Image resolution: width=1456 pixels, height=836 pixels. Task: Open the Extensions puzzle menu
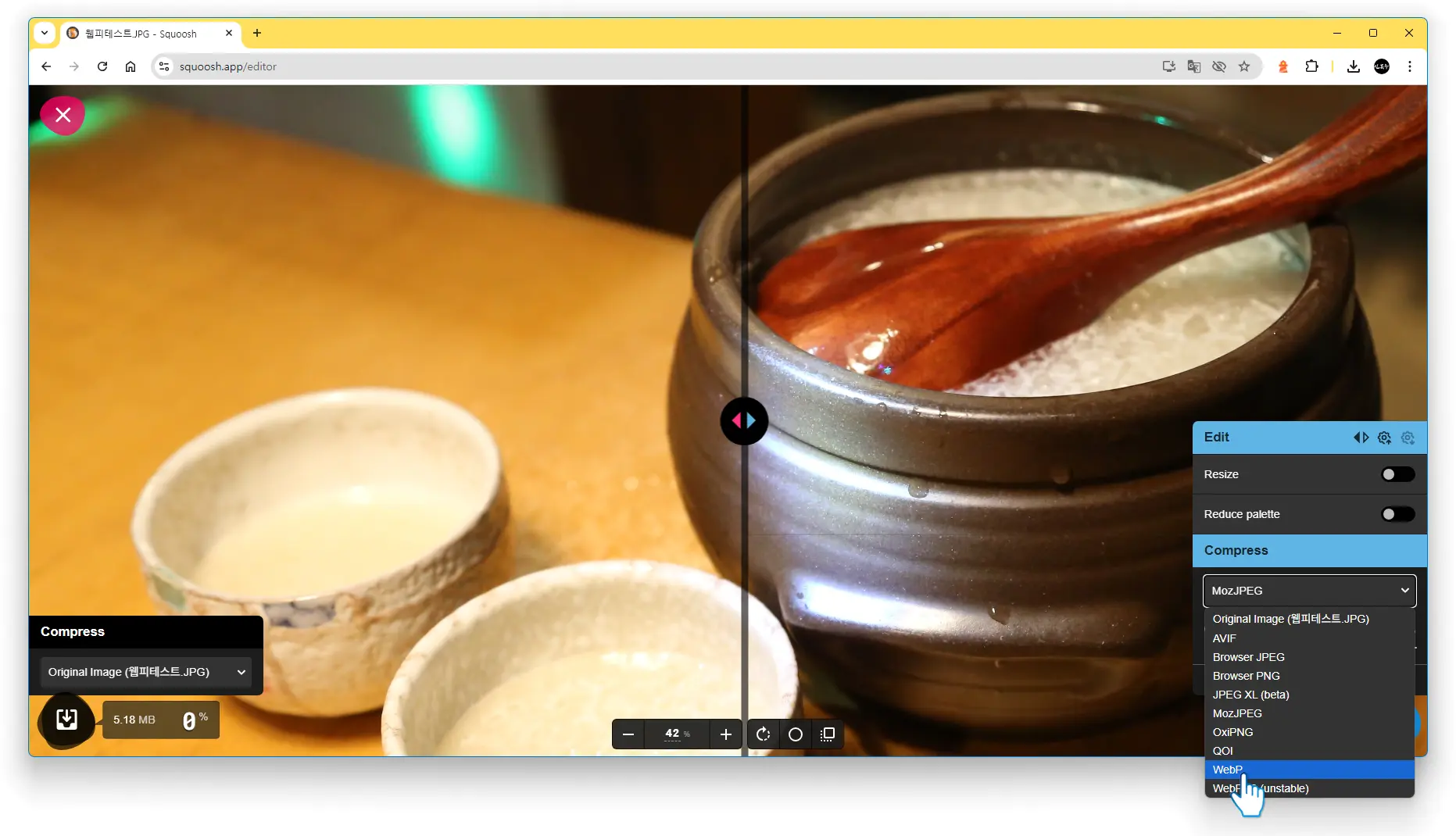coord(1311,66)
